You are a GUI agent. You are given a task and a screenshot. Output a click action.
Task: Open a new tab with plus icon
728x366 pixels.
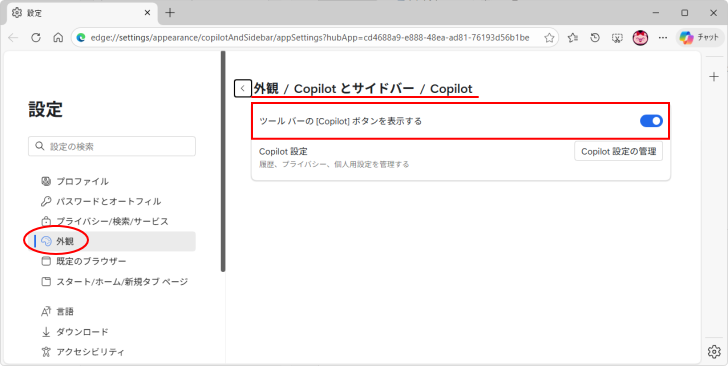click(x=170, y=13)
